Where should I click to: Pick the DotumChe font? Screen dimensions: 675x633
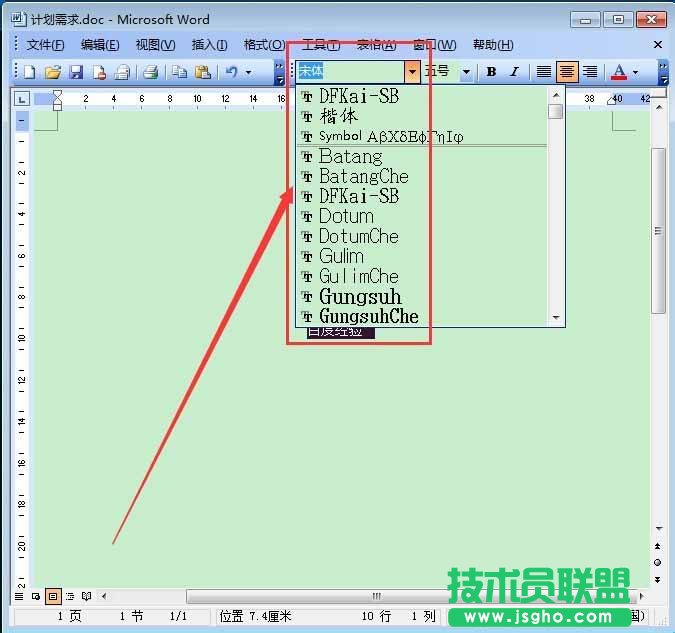[422, 236]
